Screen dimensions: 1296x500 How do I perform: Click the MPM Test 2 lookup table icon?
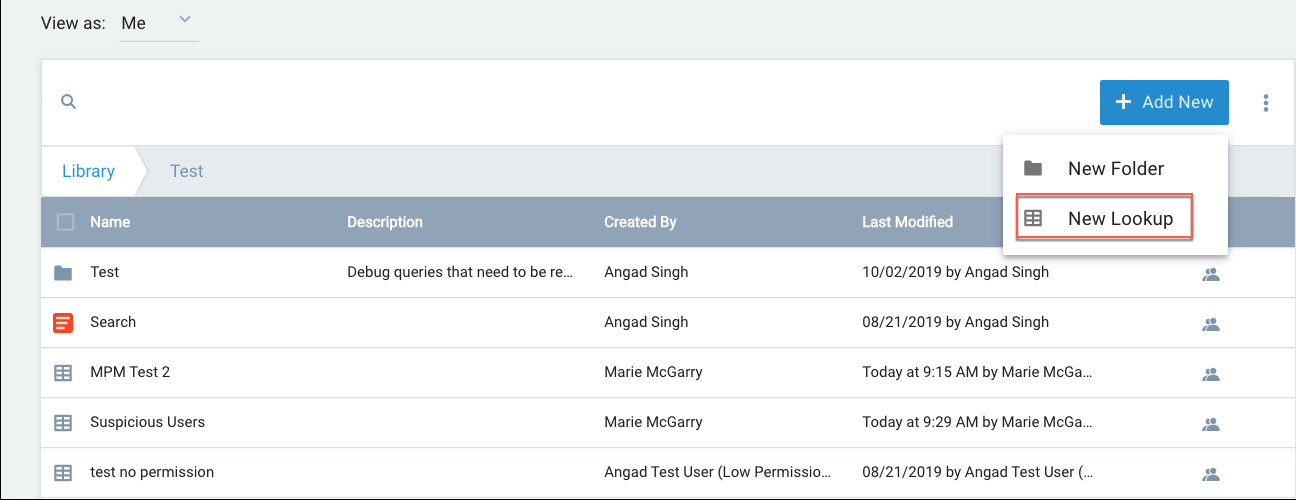coord(63,372)
